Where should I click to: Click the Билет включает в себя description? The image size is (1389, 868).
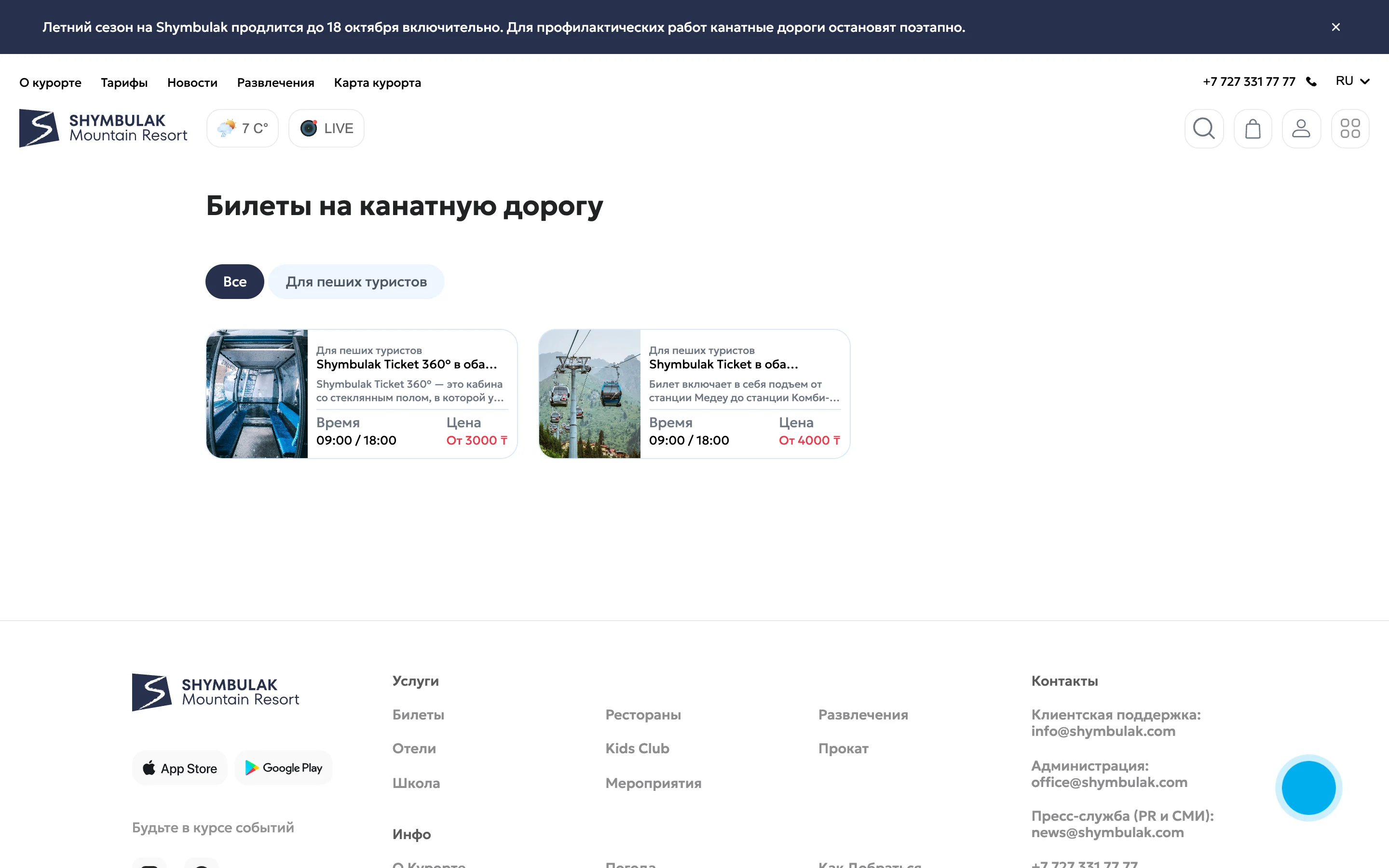tap(744, 391)
